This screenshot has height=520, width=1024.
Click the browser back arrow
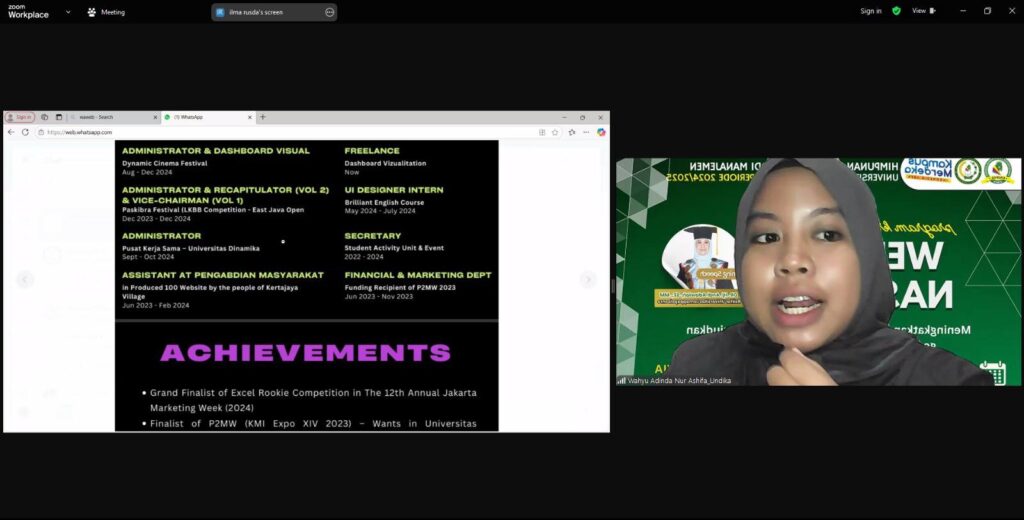click(x=12, y=132)
